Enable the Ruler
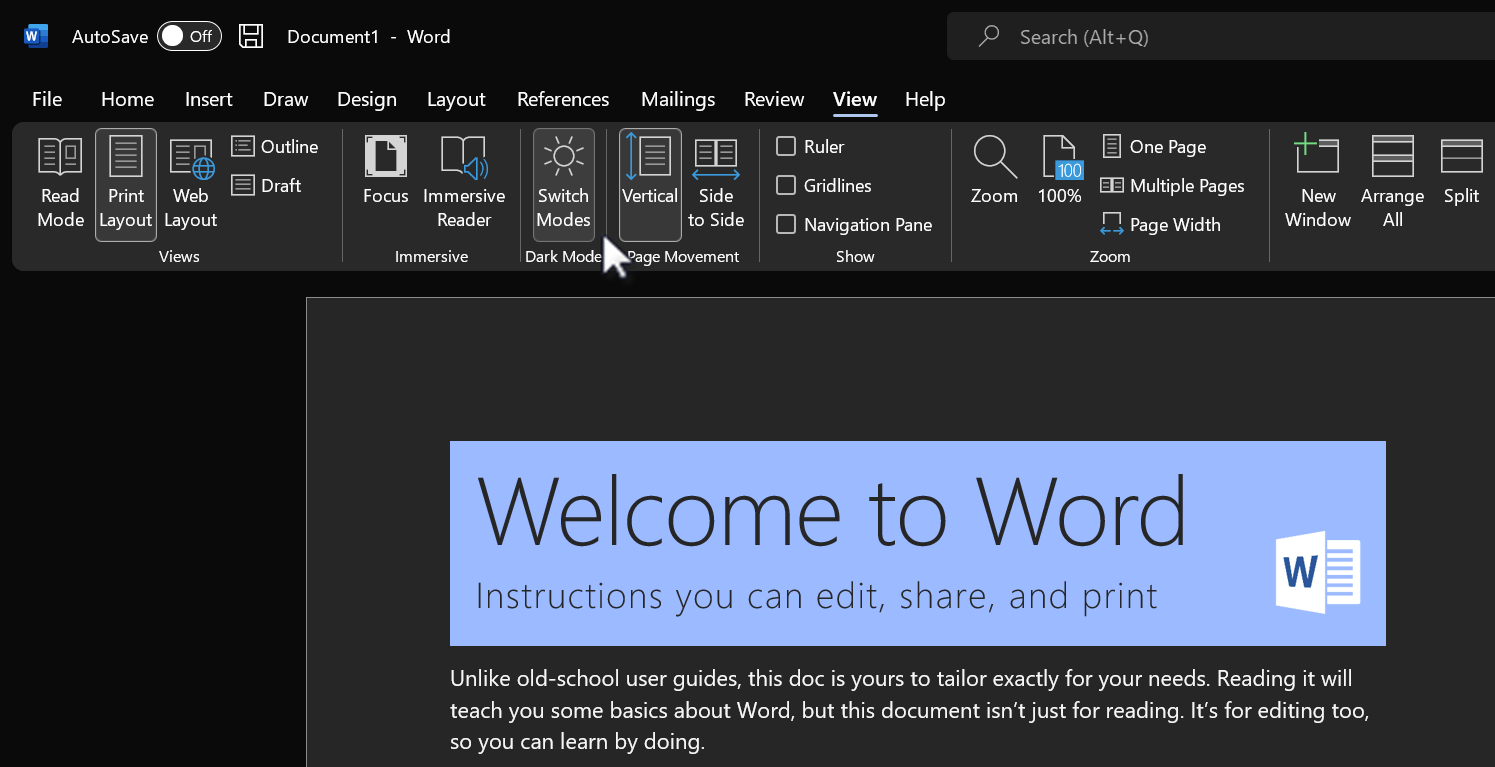This screenshot has width=1495, height=767. pos(787,146)
